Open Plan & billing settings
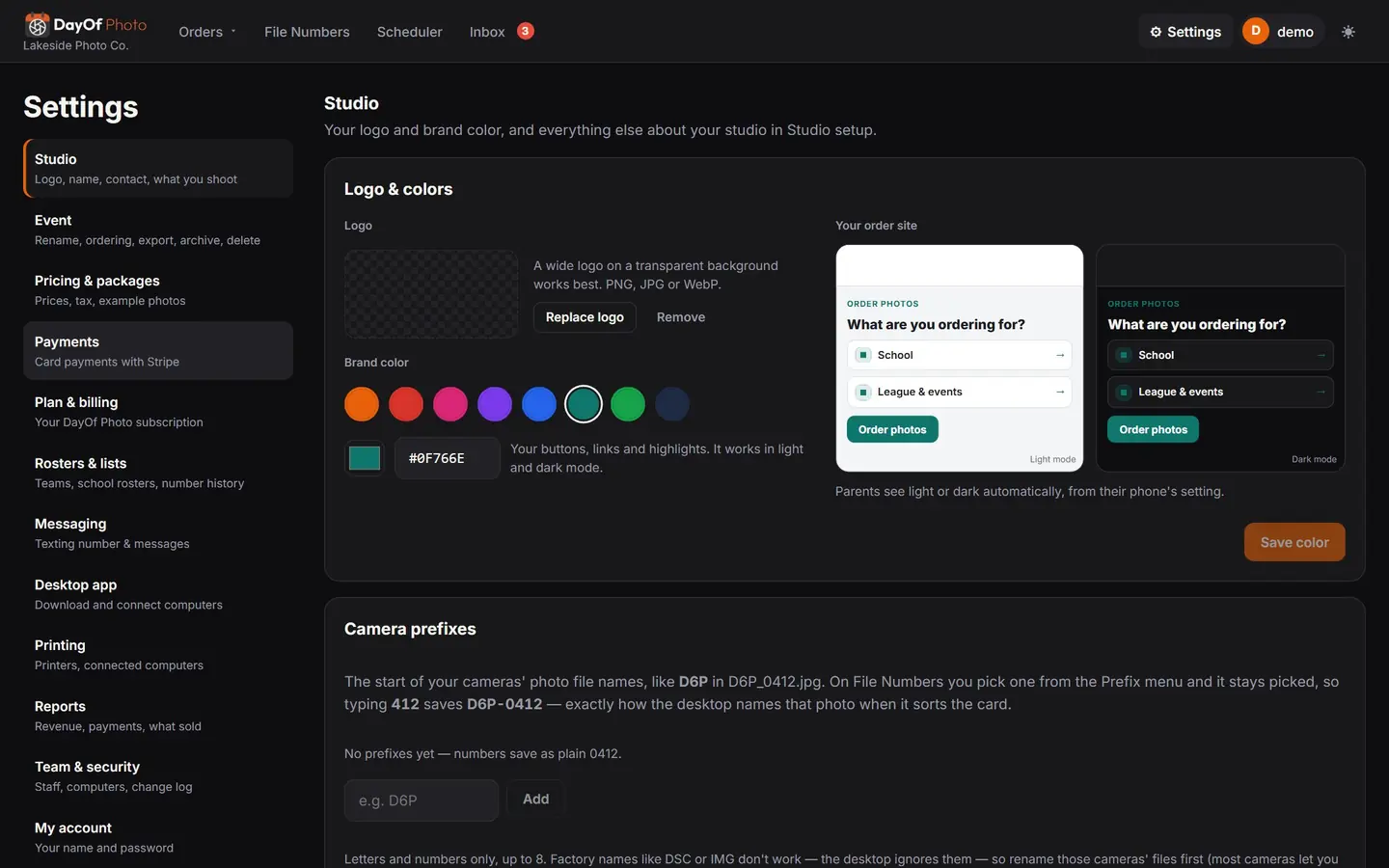 158,412
